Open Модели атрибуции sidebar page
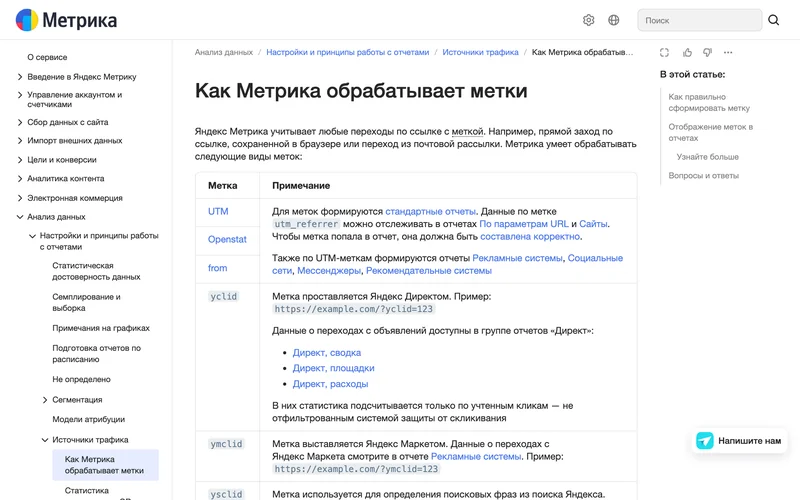Screen dimensions: 800x500 [x=88, y=419]
